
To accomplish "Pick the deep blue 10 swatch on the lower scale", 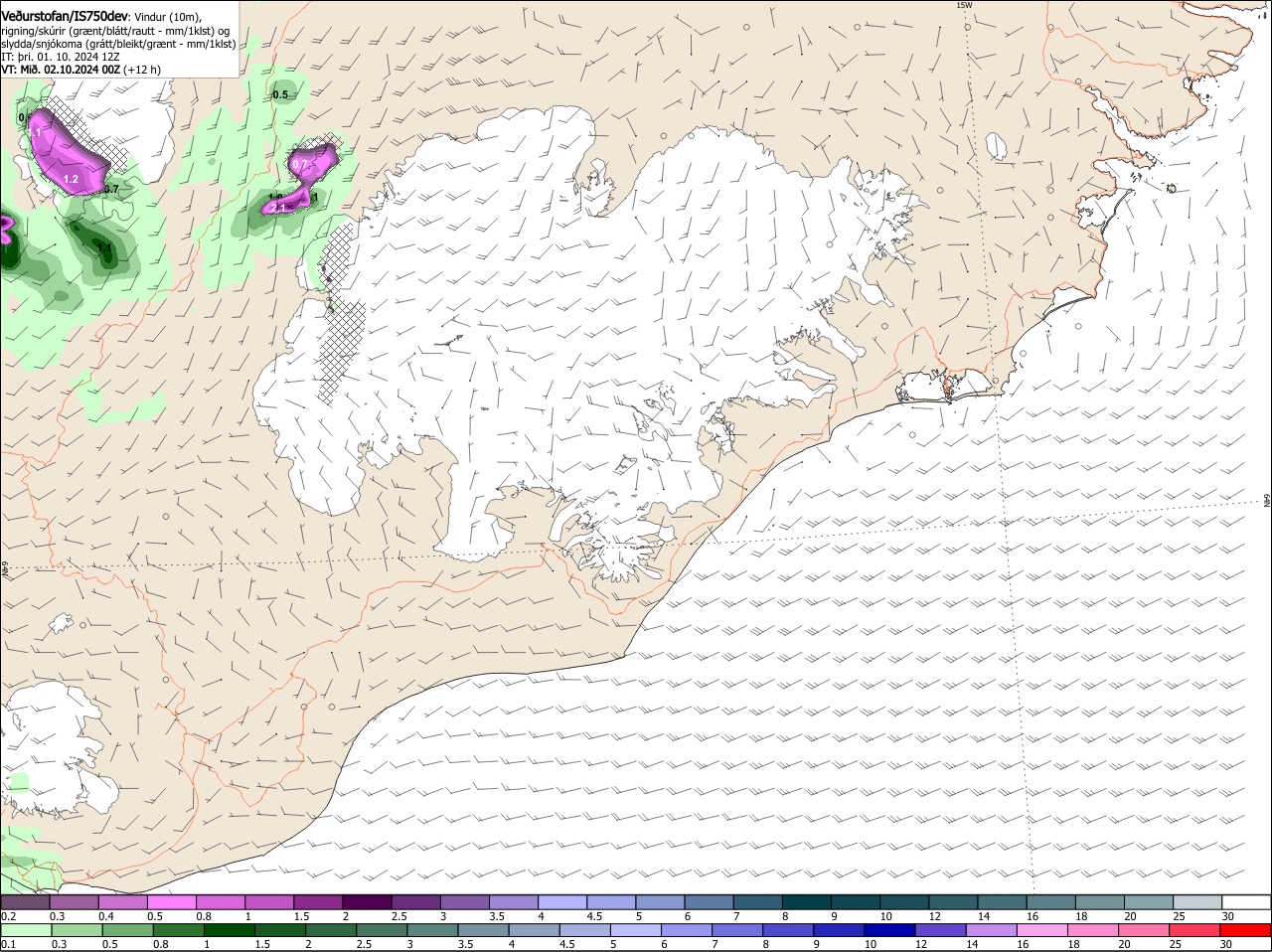I will tap(889, 931).
